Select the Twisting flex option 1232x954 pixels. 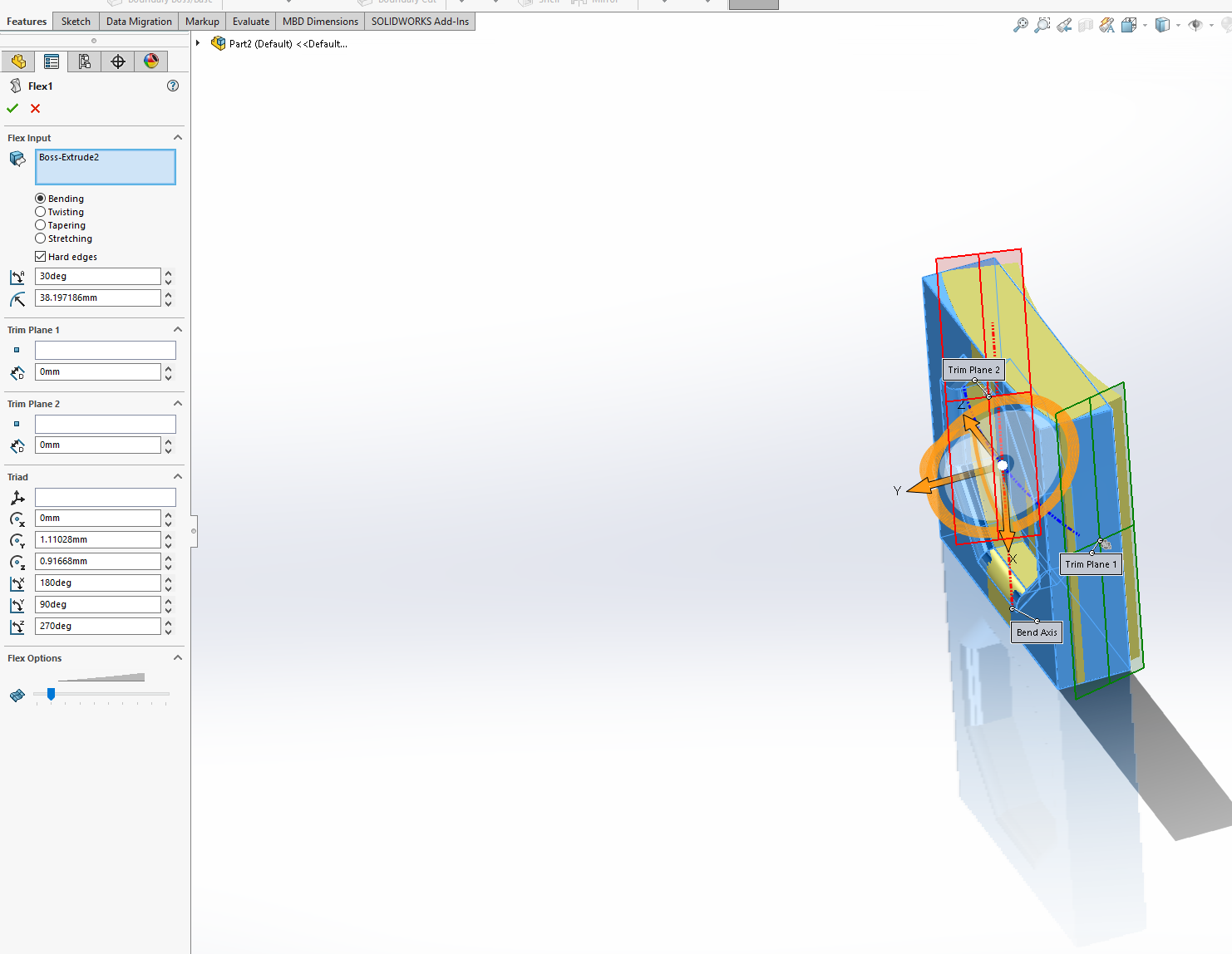pyautogui.click(x=40, y=212)
